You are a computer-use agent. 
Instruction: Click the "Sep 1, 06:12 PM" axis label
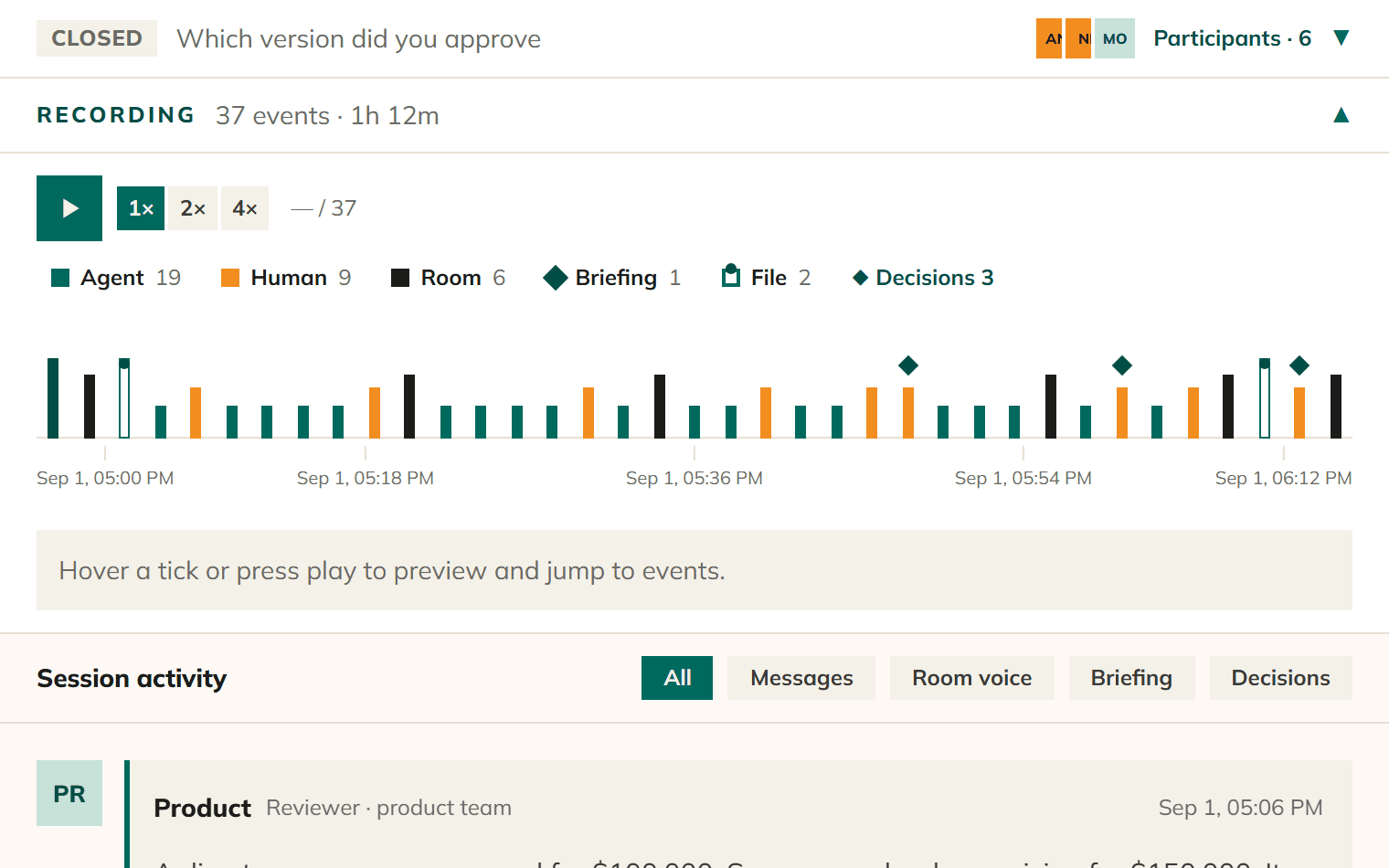pyautogui.click(x=1284, y=478)
